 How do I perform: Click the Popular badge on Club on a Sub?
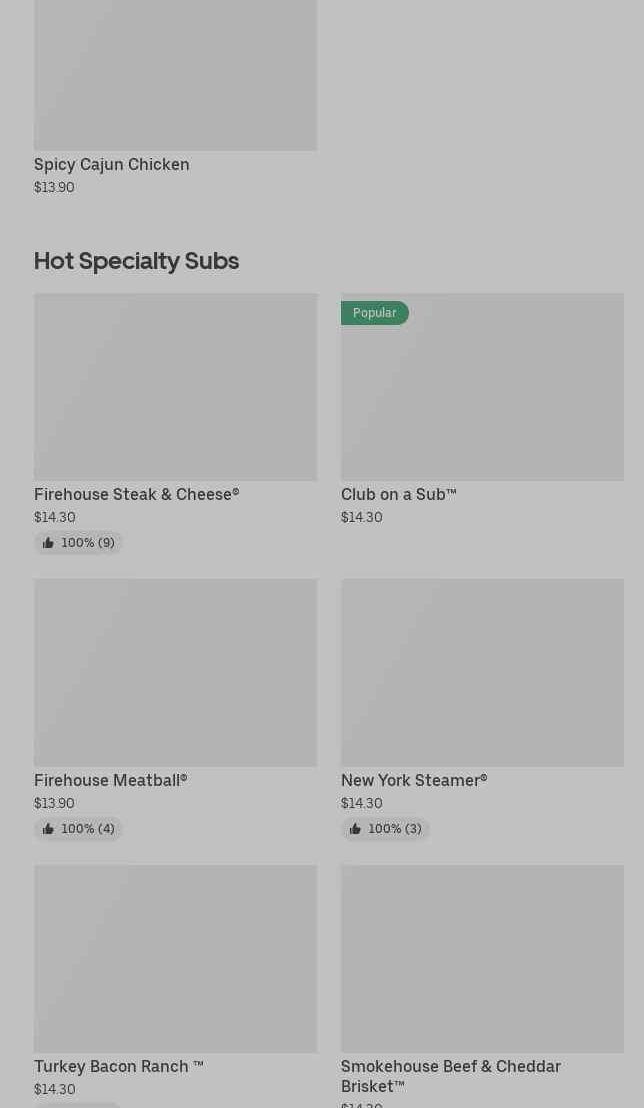(374, 313)
